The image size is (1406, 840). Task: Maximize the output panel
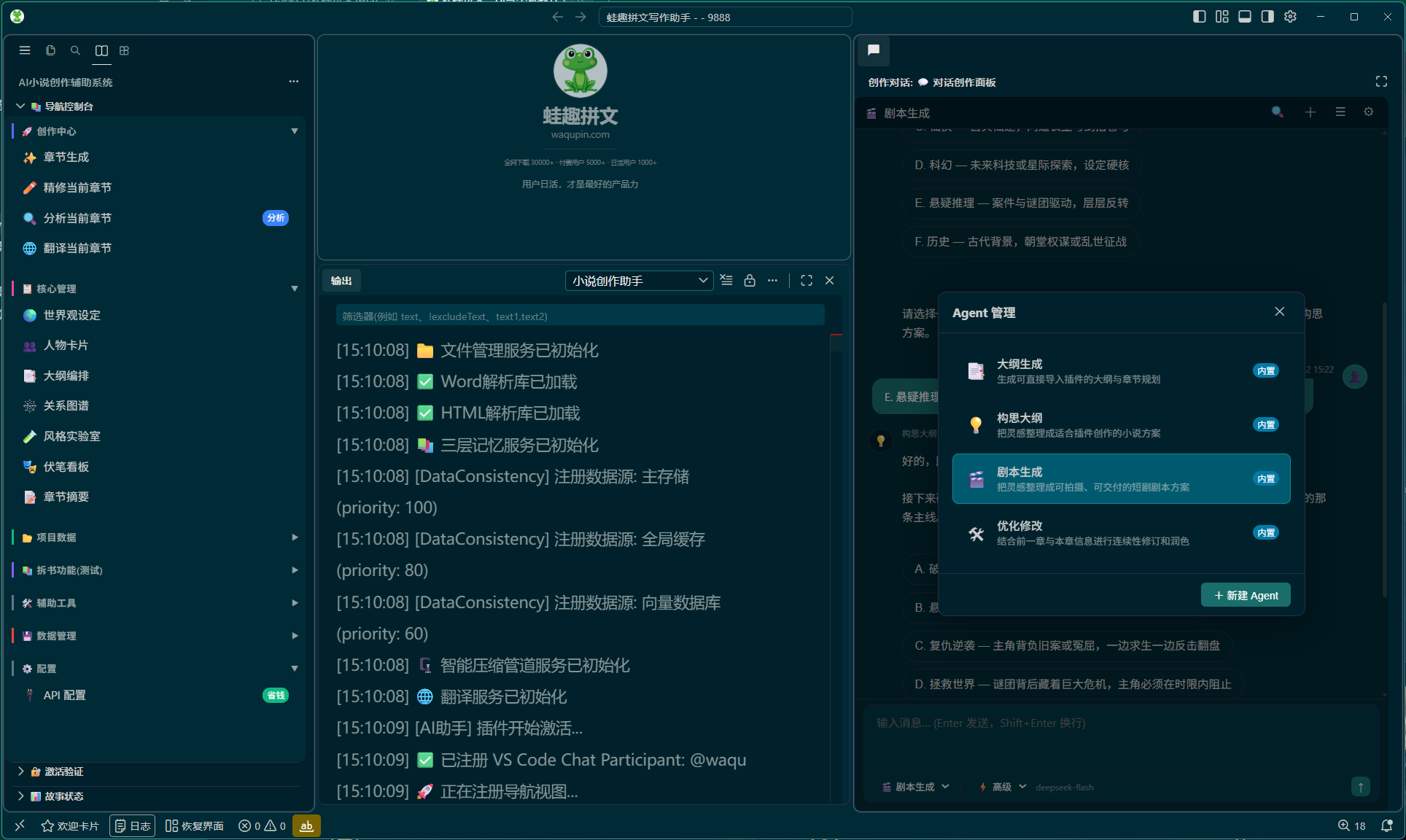[x=807, y=280]
